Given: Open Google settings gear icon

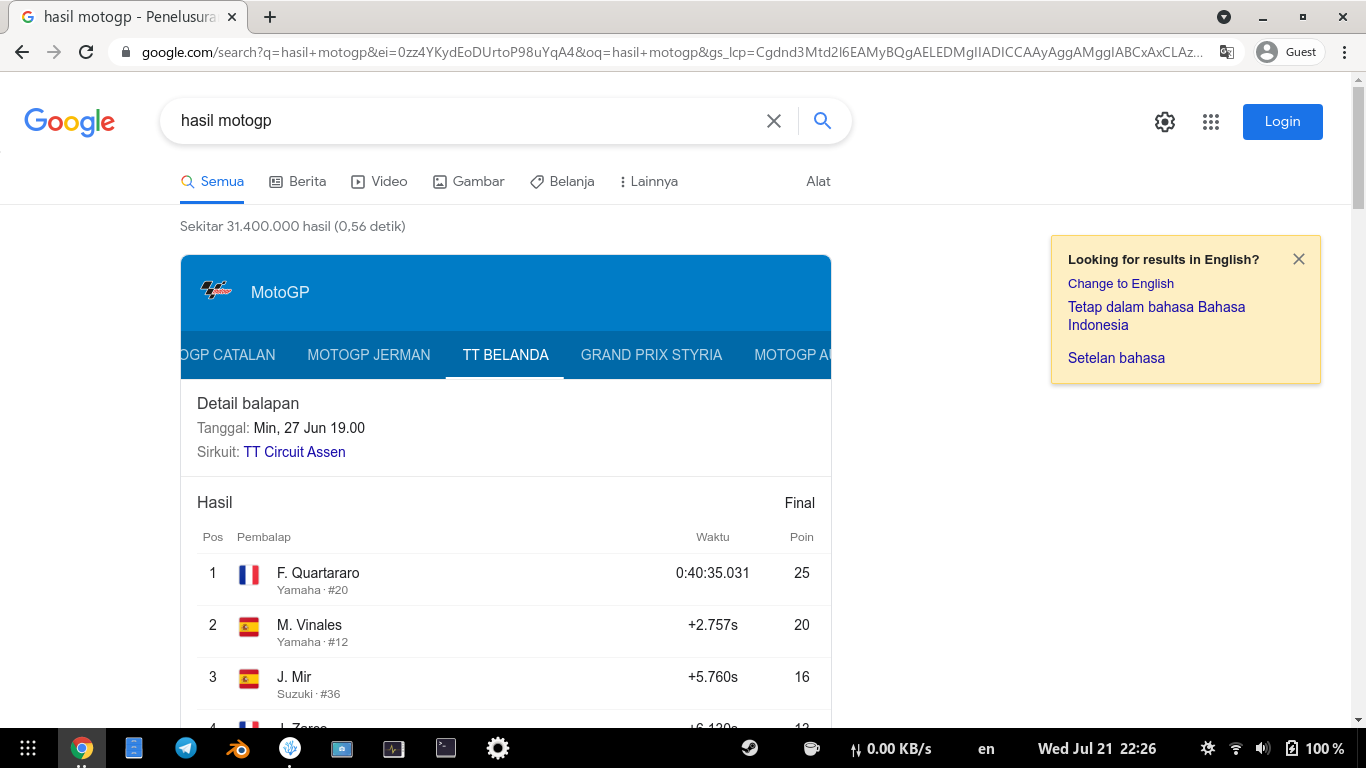Looking at the screenshot, I should 1165,122.
